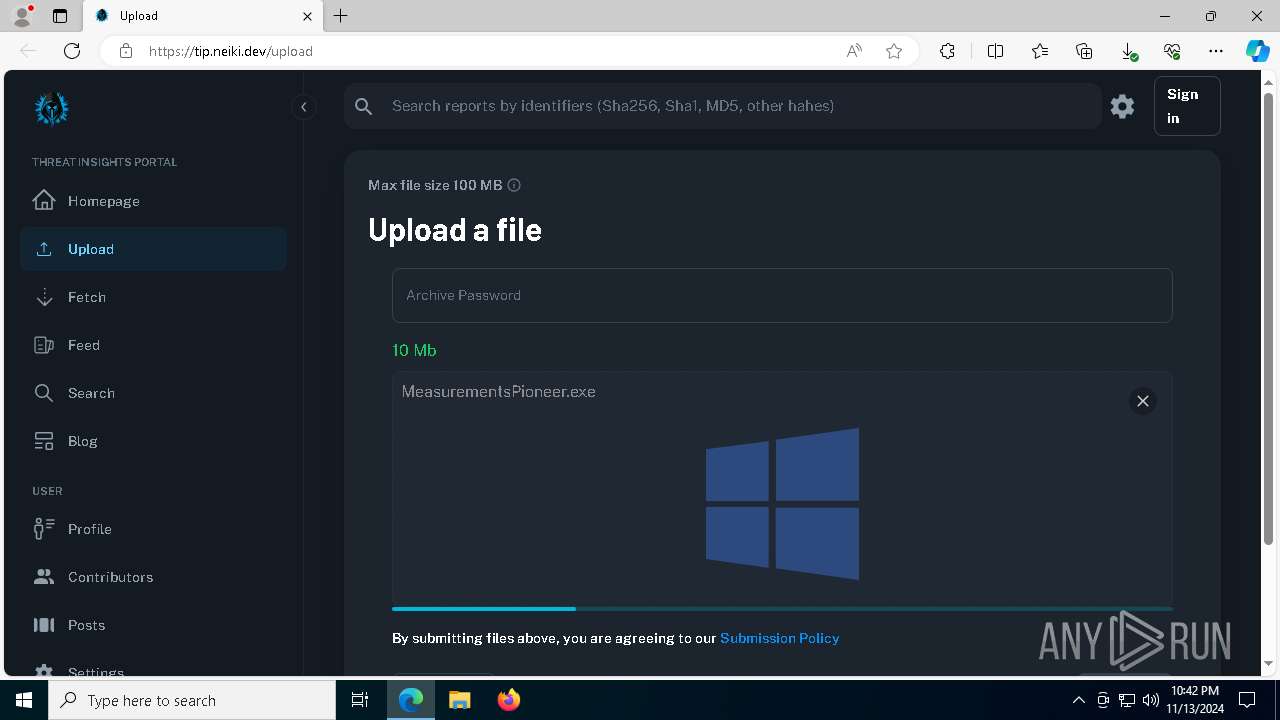The height and width of the screenshot is (720, 1280).
Task: Open the Feed sidebar item
Action: click(x=153, y=345)
